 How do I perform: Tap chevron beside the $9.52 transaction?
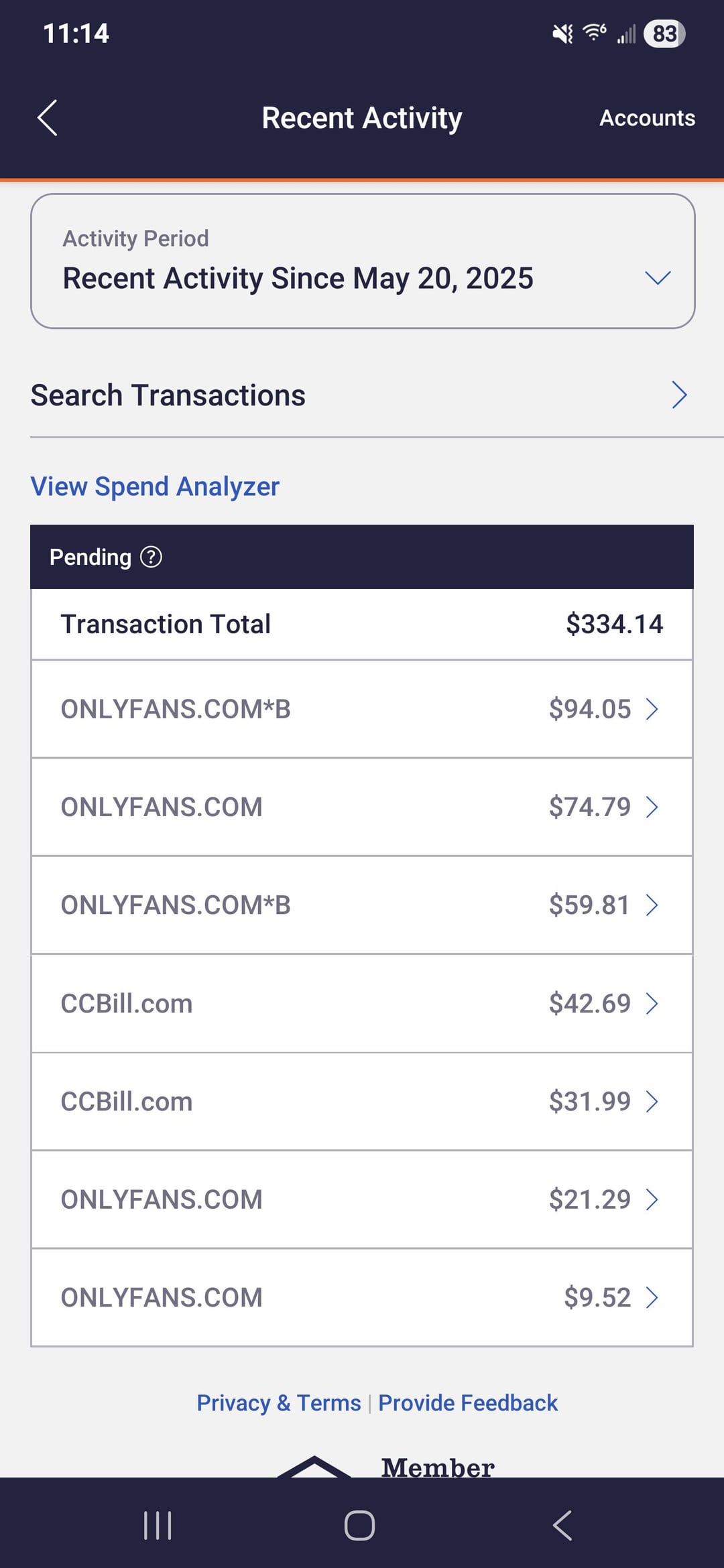tap(652, 1297)
